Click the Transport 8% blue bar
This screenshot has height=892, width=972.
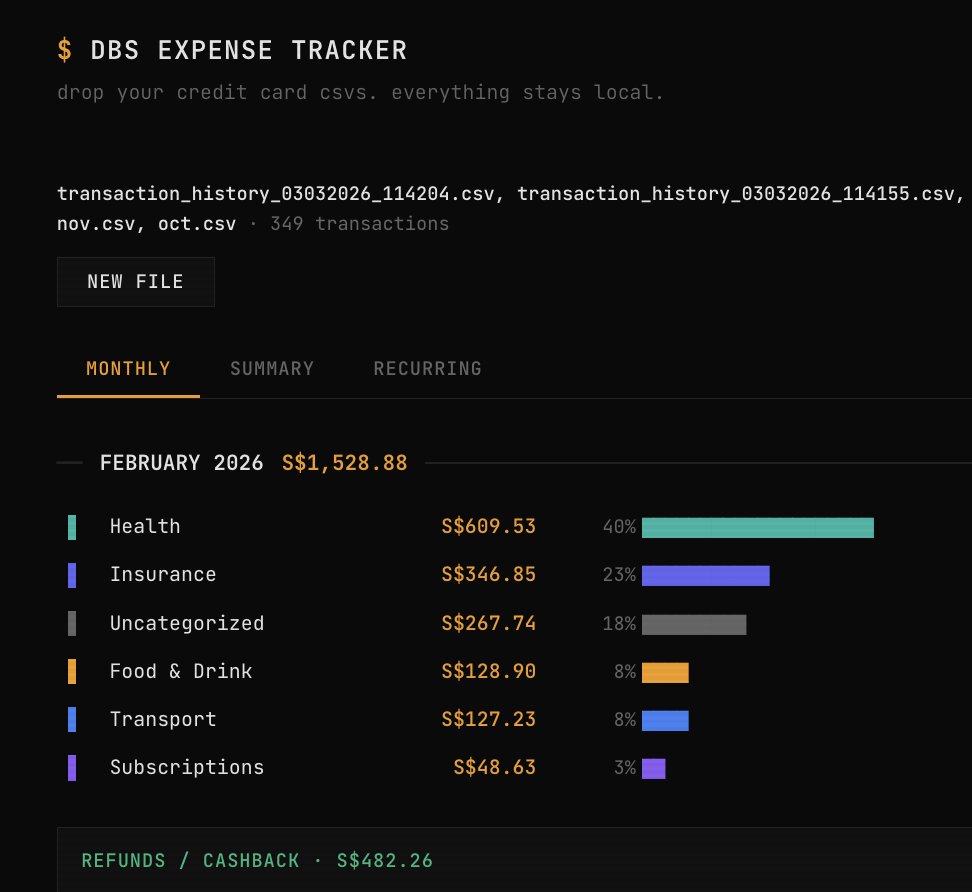pyautogui.click(x=665, y=720)
